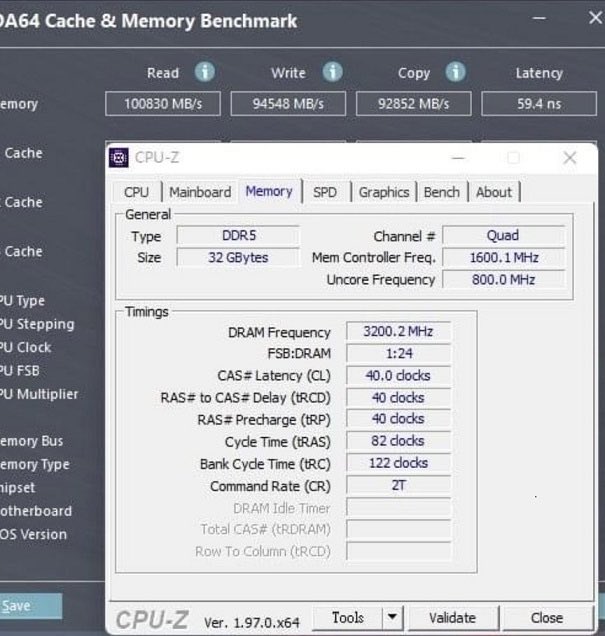605x636 pixels.
Task: Switch to the Mainboard tab
Action: pyautogui.click(x=200, y=192)
